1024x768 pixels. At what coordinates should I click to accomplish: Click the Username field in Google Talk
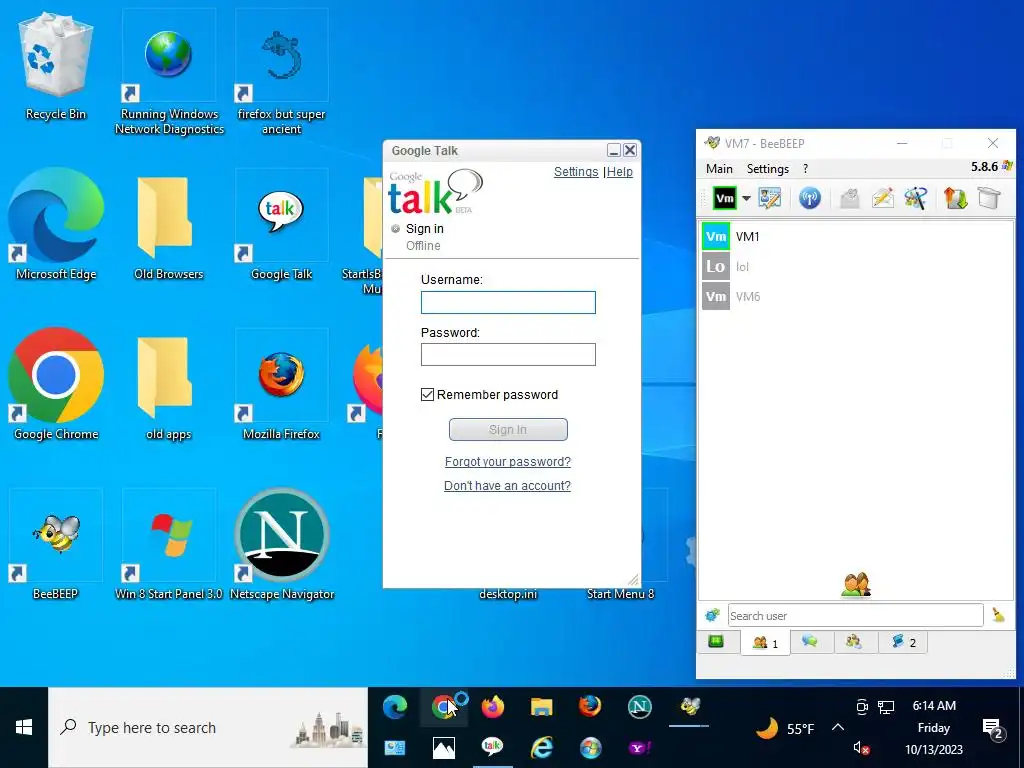pos(508,302)
